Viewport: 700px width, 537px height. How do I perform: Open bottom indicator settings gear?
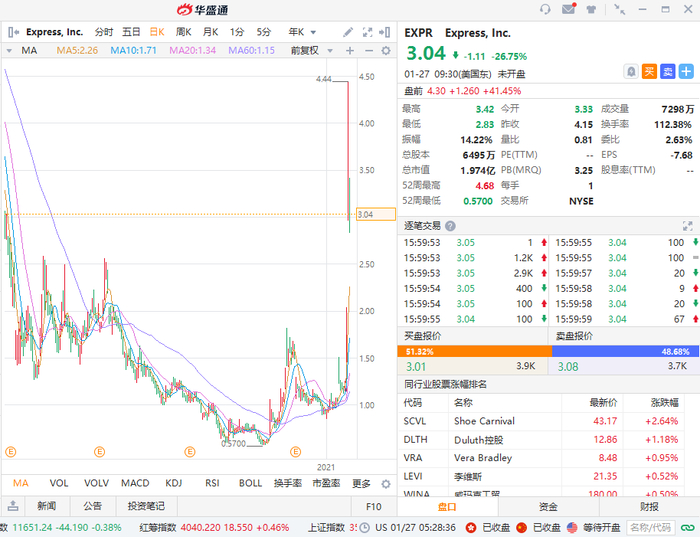point(386,484)
